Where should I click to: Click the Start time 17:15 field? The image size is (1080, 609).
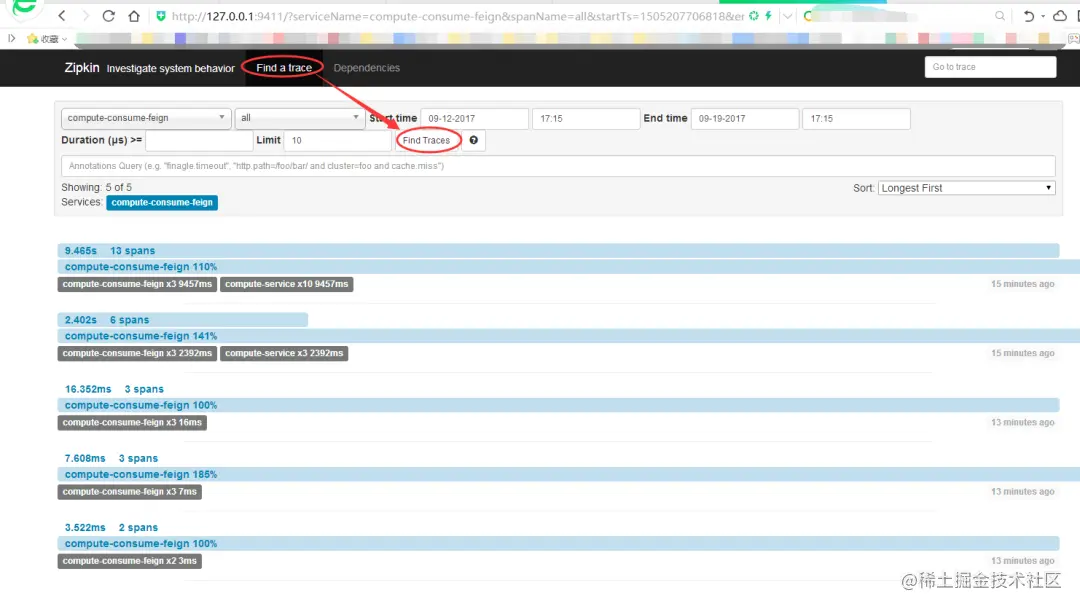click(x=585, y=118)
